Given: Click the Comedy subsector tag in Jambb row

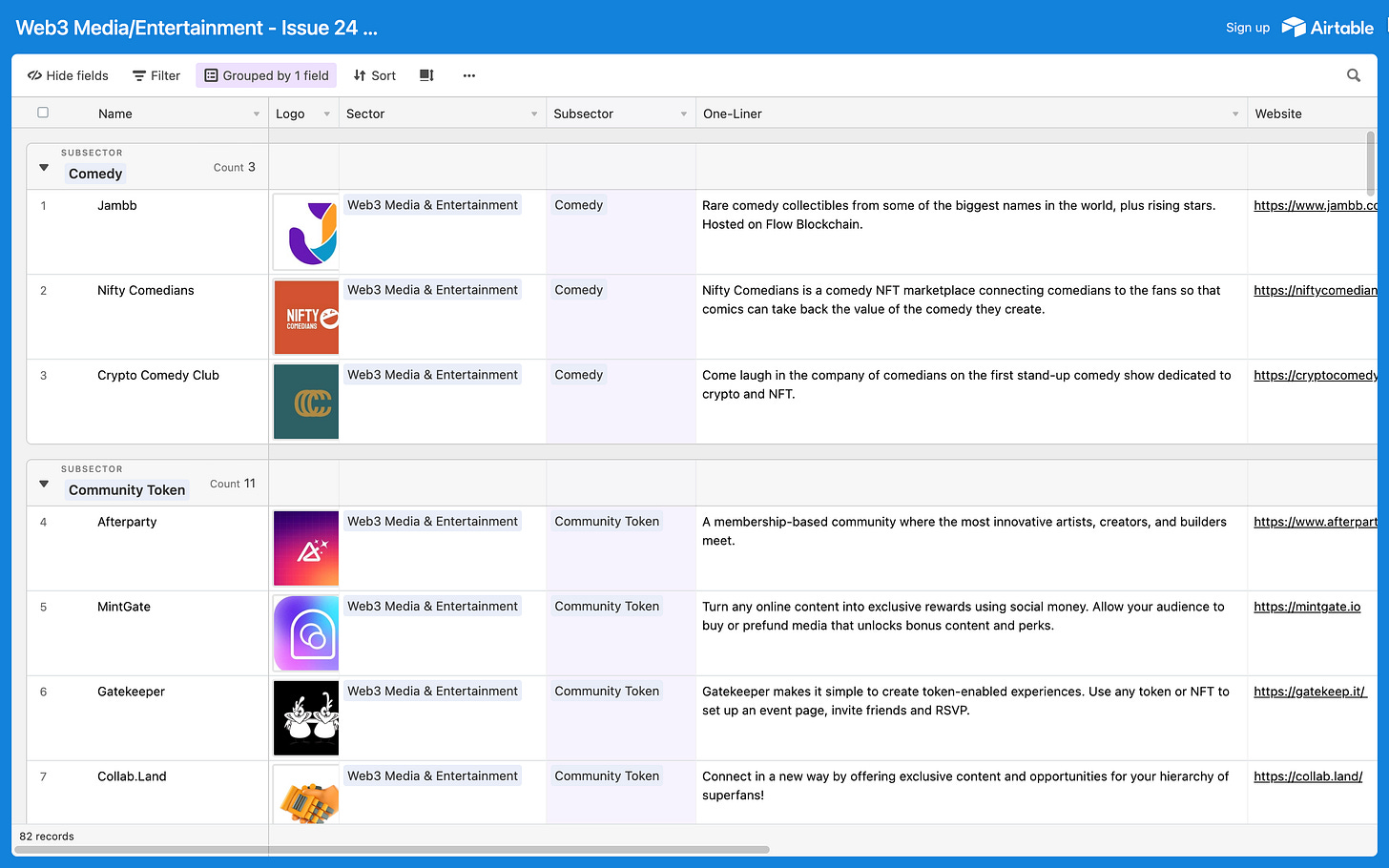Looking at the screenshot, I should point(579,205).
